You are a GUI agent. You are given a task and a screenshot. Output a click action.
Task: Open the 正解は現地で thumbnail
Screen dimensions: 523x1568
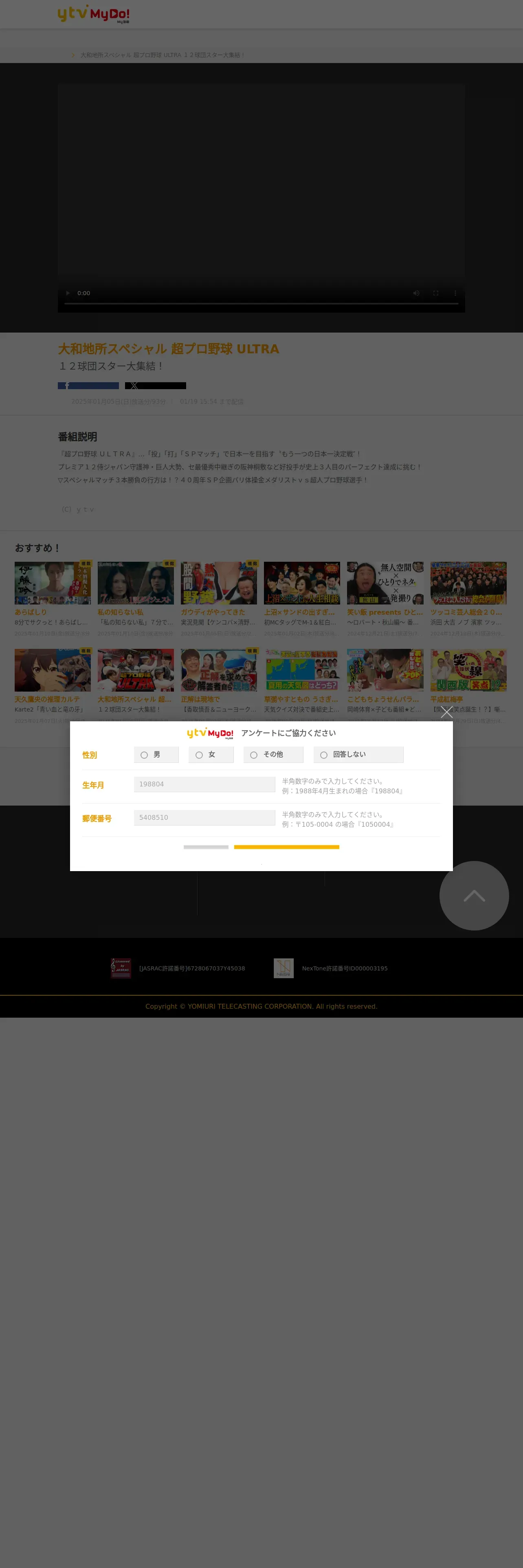tap(219, 670)
